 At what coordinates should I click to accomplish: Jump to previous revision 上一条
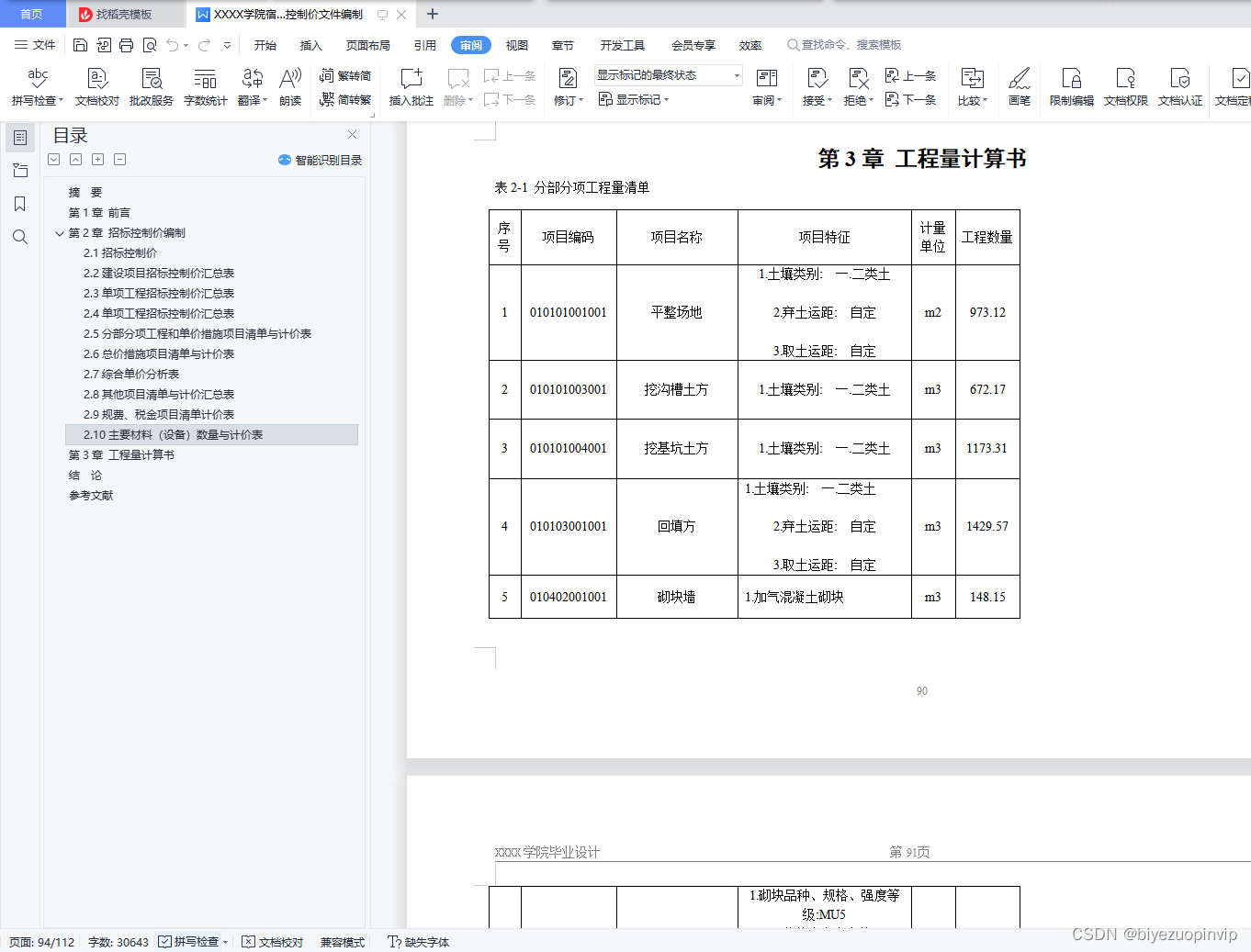[x=910, y=75]
